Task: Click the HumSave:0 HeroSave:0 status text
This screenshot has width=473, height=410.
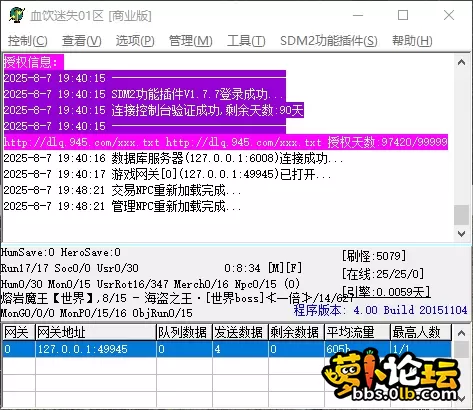Action: click(x=61, y=252)
